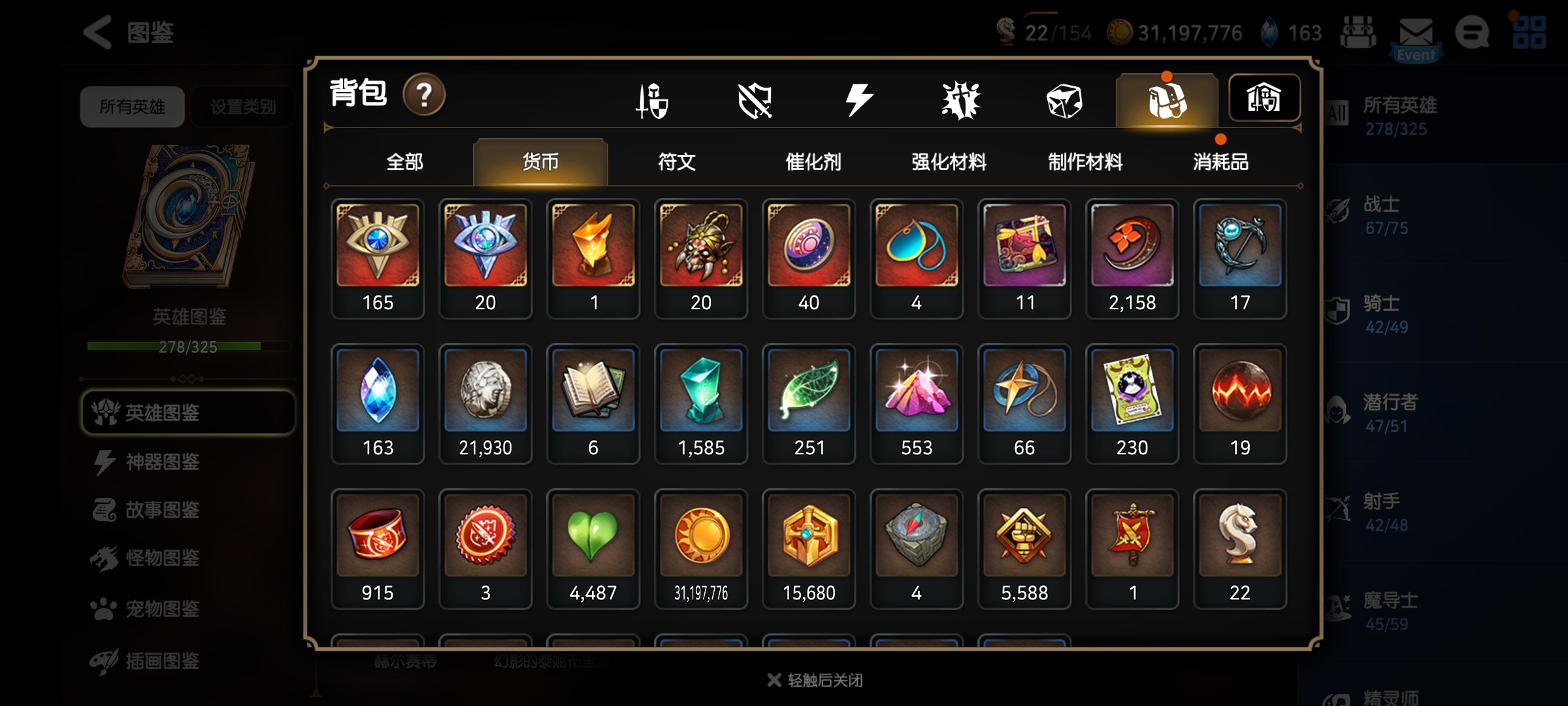Select the gold coin item 31,197,776
Image resolution: width=1568 pixels, height=706 pixels.
701,549
